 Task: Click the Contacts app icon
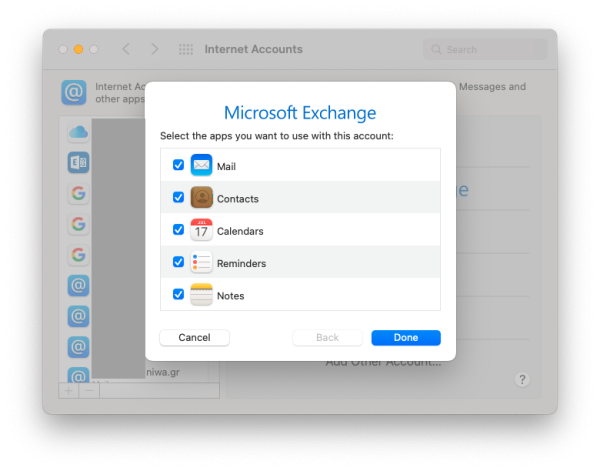tap(201, 197)
